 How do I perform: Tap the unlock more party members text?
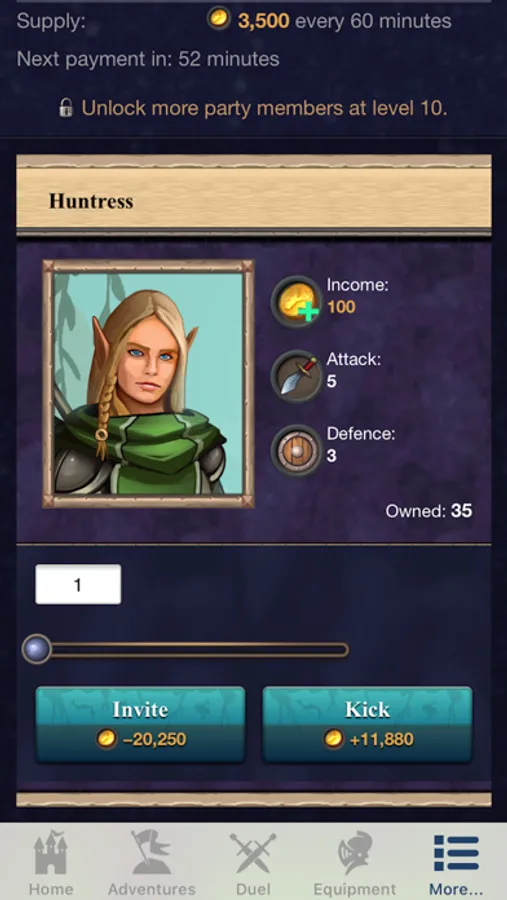(264, 107)
